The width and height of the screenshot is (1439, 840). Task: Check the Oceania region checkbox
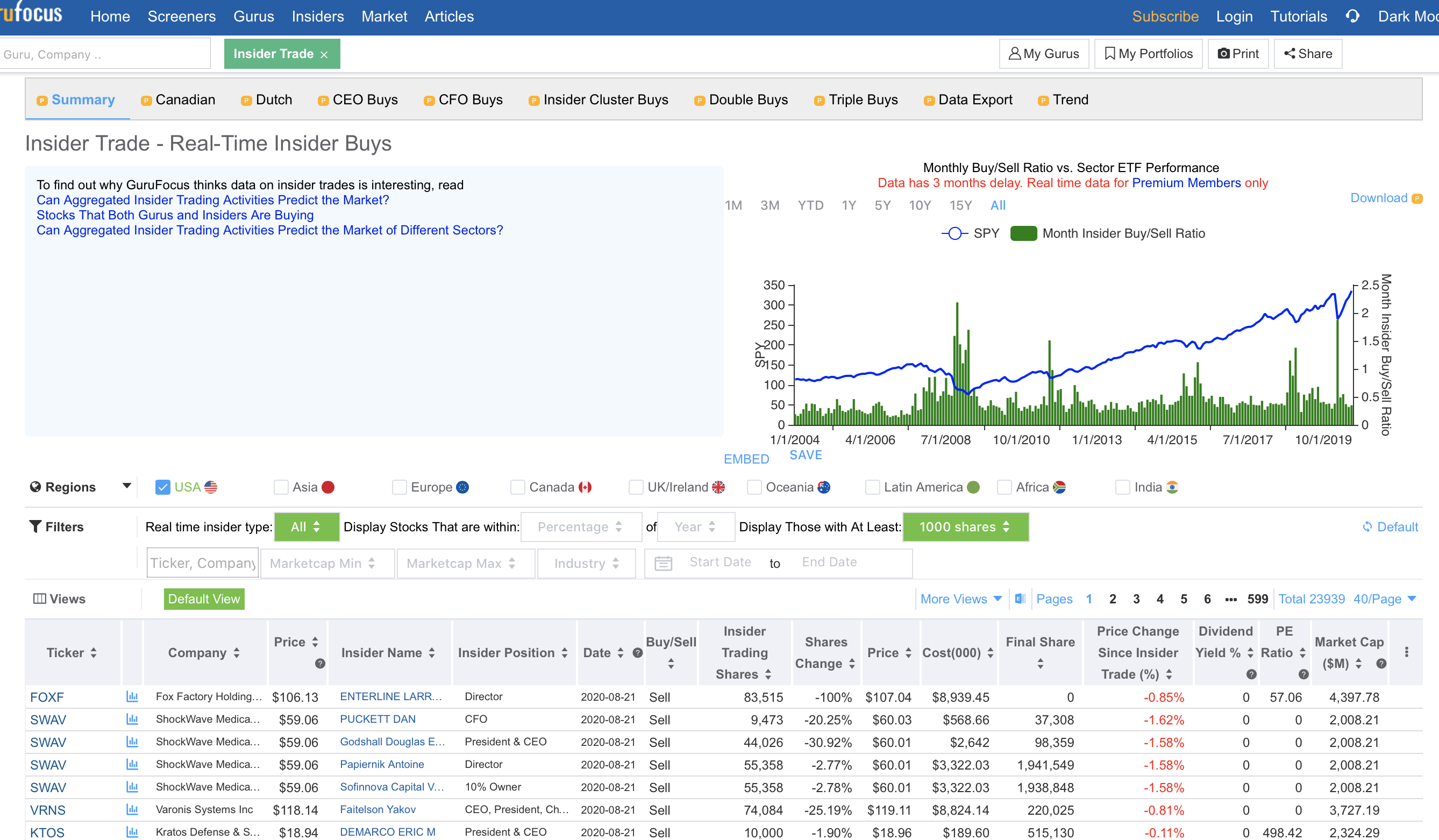click(x=754, y=487)
